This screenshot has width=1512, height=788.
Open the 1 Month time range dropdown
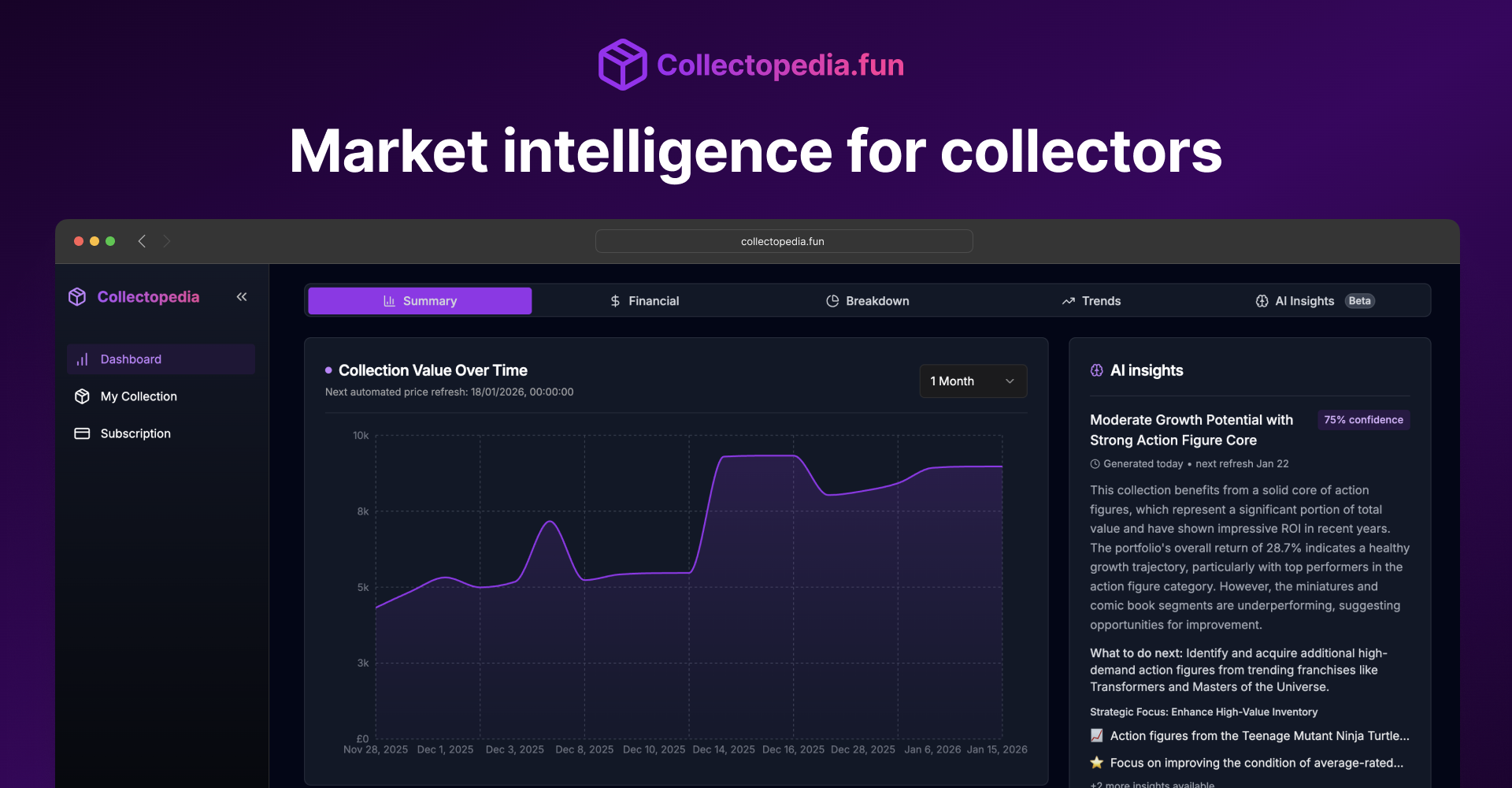973,381
